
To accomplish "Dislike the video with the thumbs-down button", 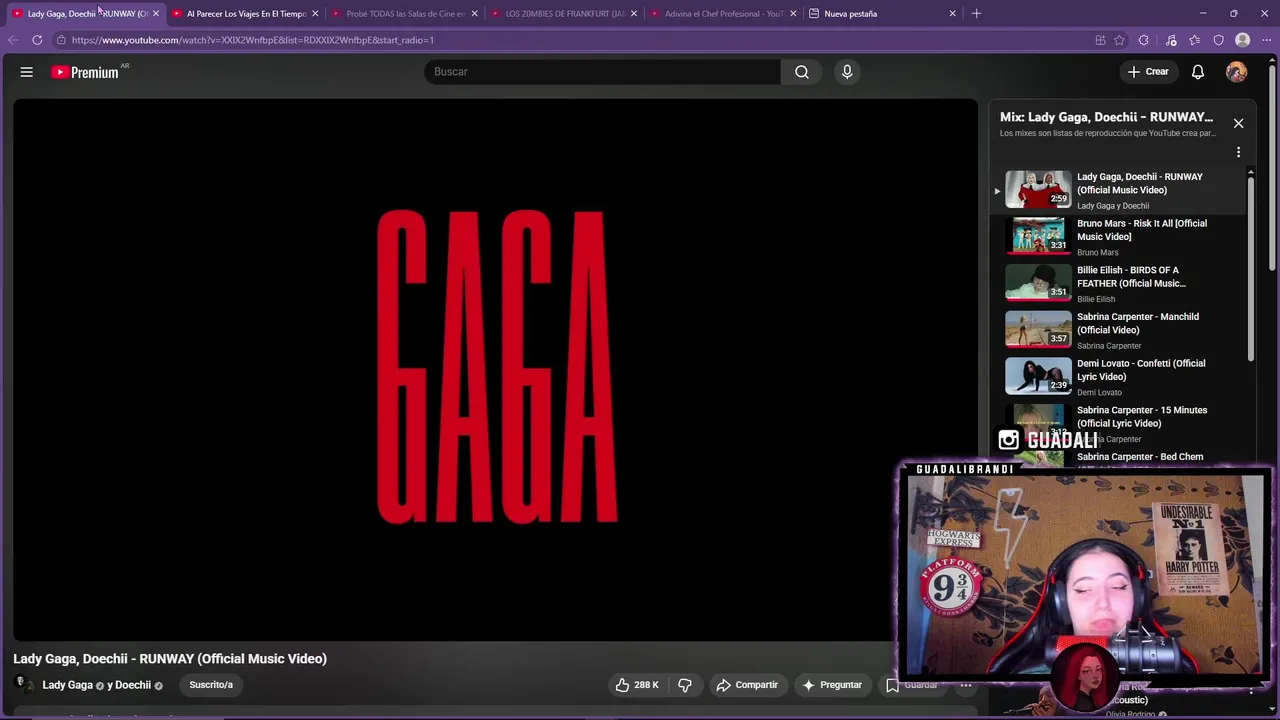I will [x=685, y=685].
